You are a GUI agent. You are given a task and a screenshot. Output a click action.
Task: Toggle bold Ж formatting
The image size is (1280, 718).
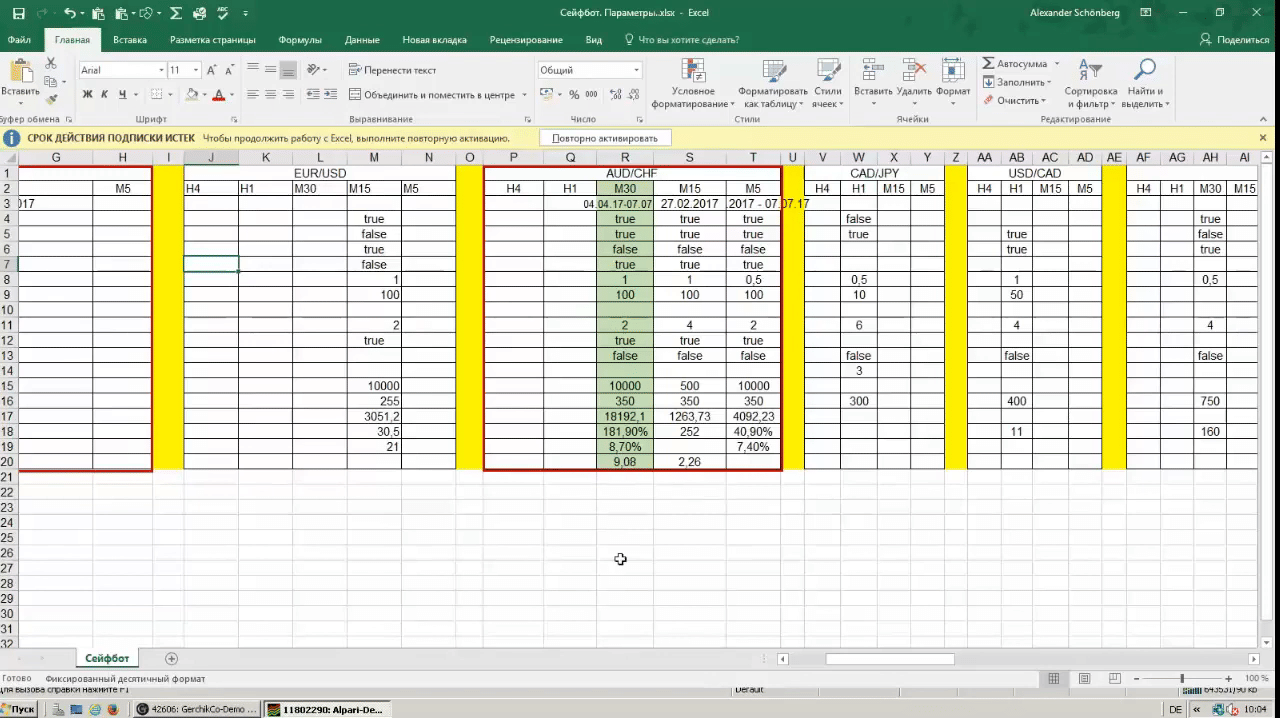pos(87,95)
